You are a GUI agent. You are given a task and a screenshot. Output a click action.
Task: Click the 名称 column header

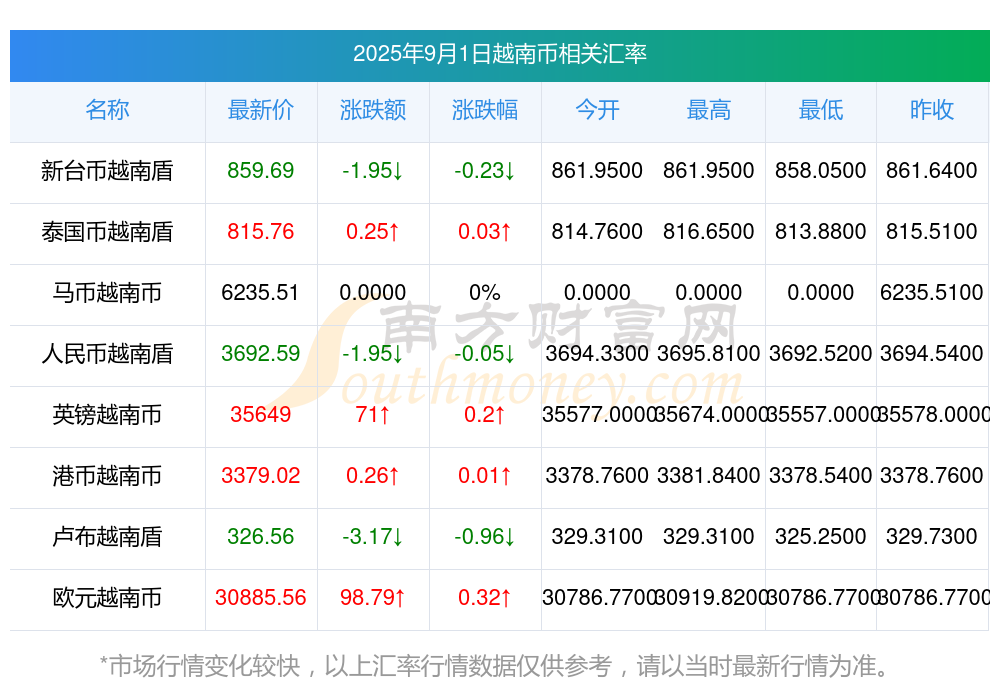point(107,110)
